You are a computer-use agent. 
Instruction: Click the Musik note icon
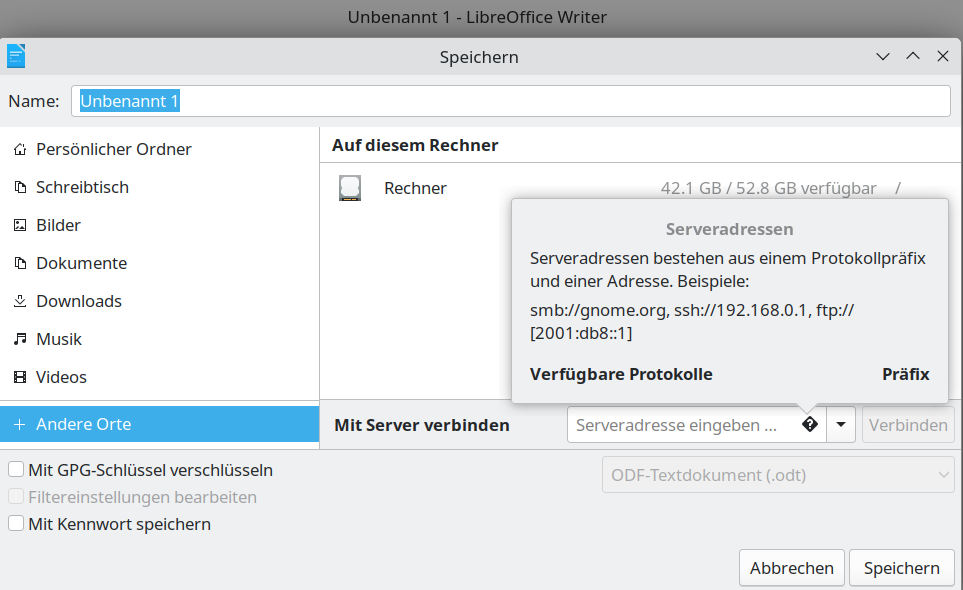(x=20, y=339)
